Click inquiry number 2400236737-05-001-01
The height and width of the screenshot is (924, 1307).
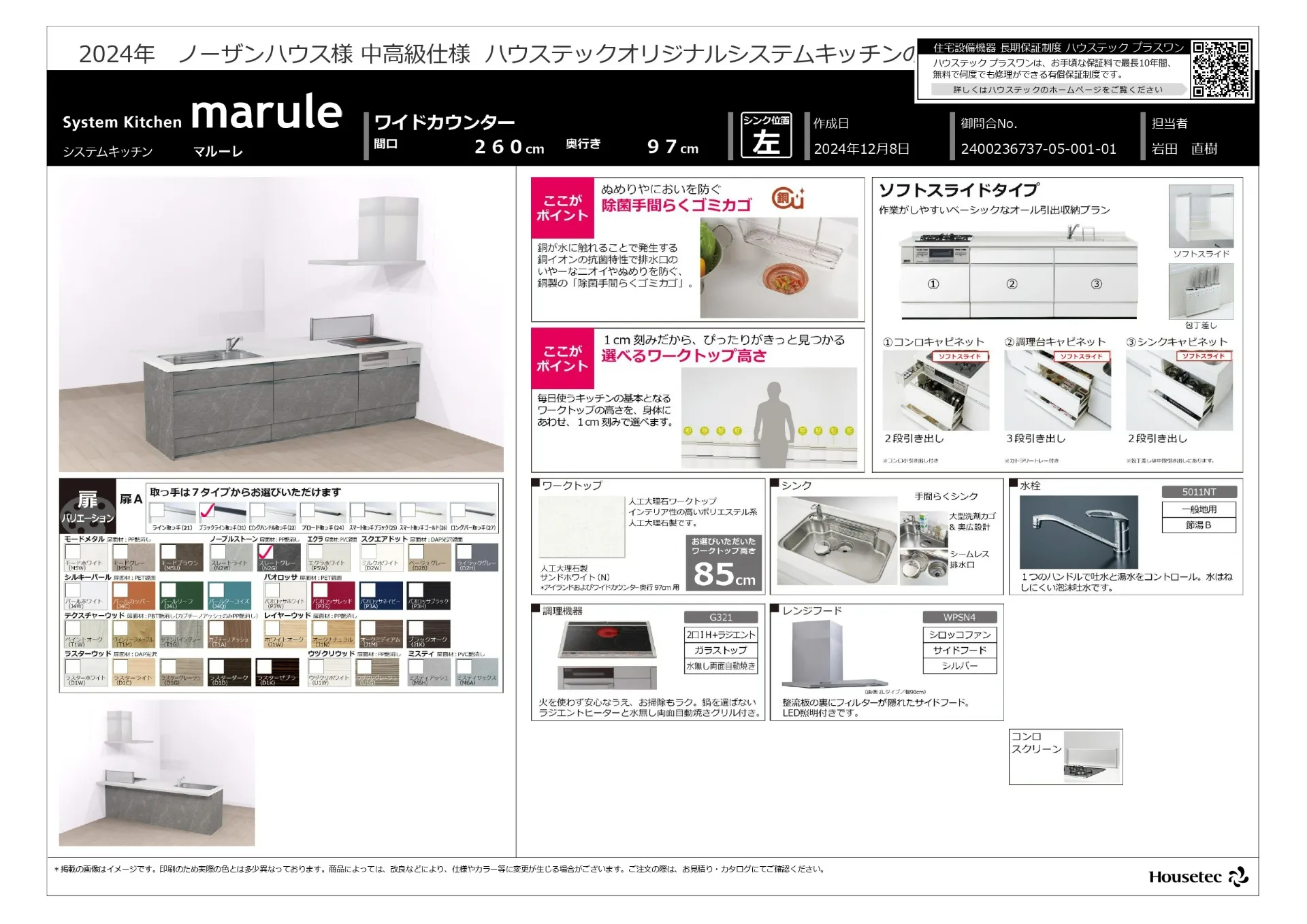click(1039, 149)
